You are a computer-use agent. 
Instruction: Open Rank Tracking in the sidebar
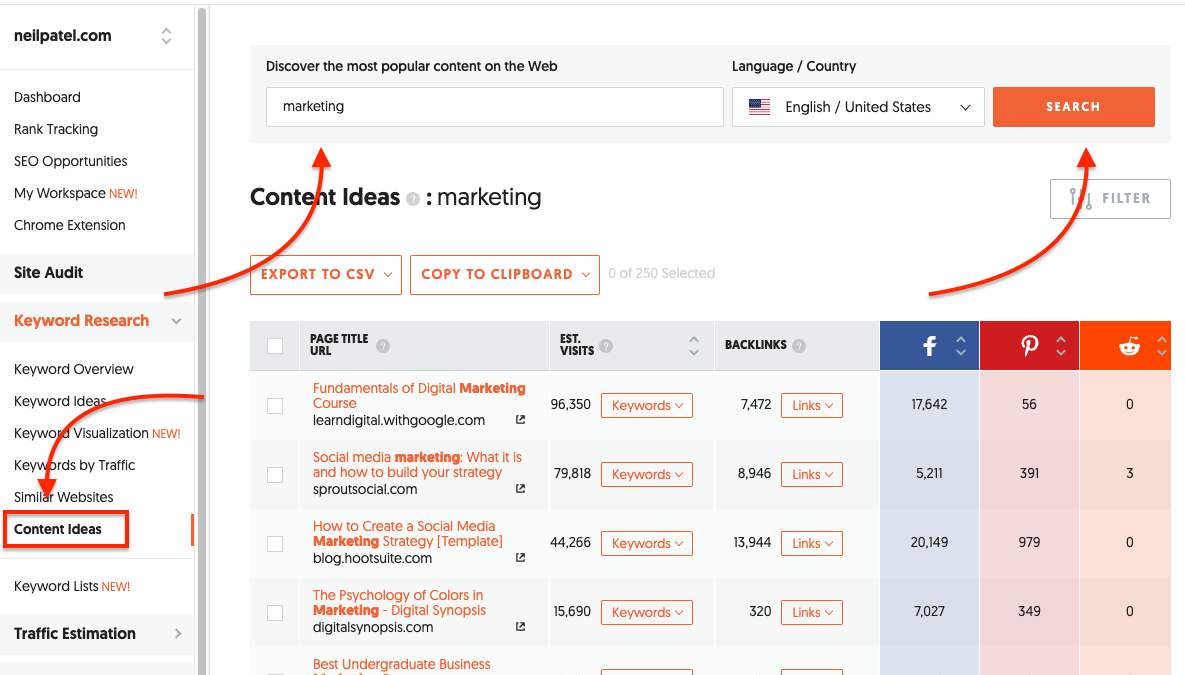pyautogui.click(x=56, y=129)
